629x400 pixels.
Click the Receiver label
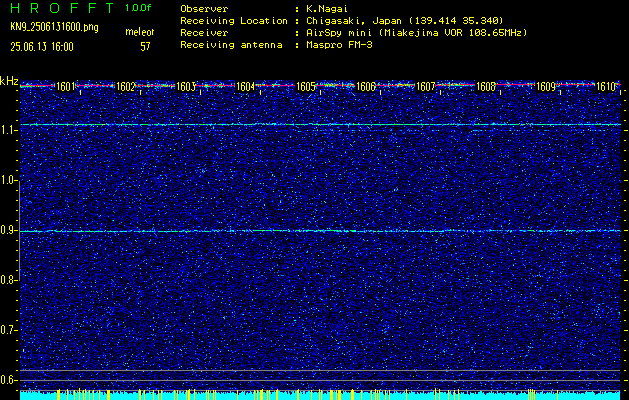(x=204, y=32)
